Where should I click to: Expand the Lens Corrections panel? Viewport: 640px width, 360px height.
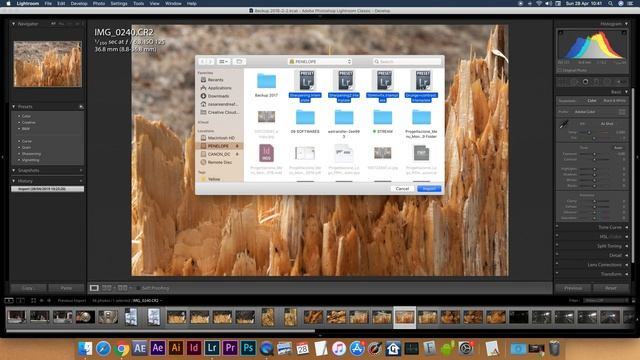tap(627, 265)
